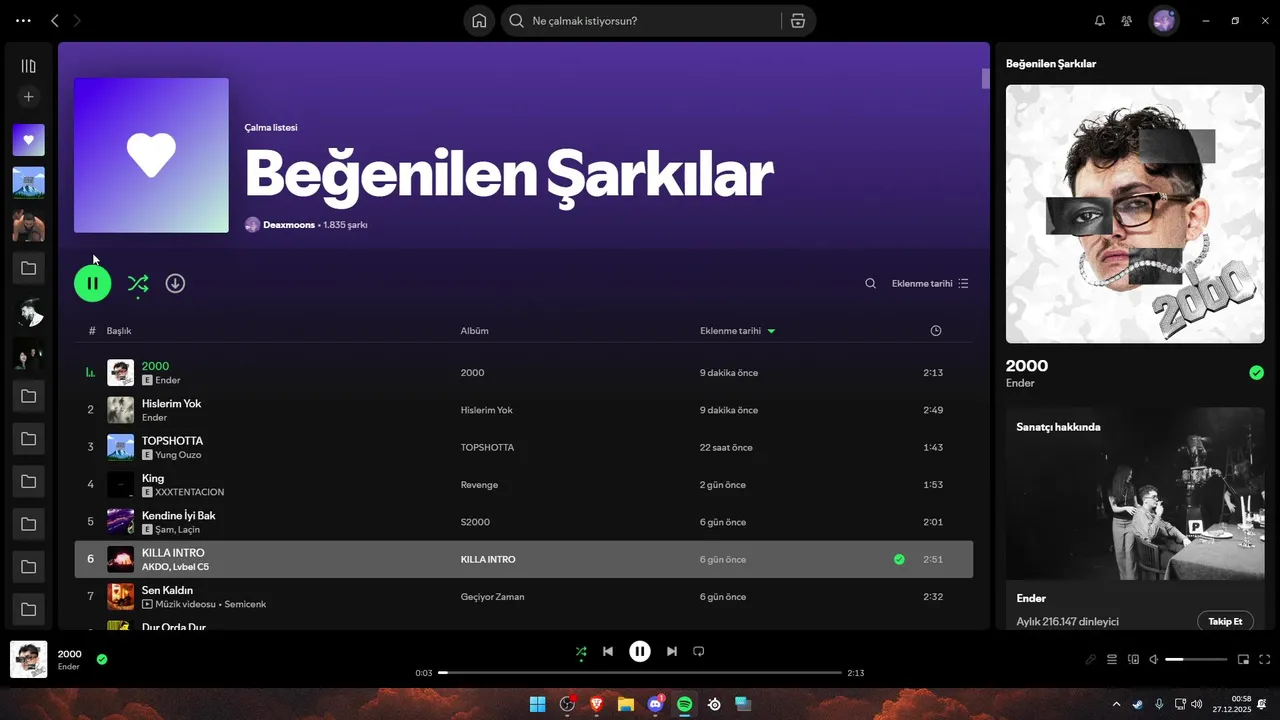
Task: Open album link 'Geçiyor Zaman'
Action: click(x=492, y=597)
